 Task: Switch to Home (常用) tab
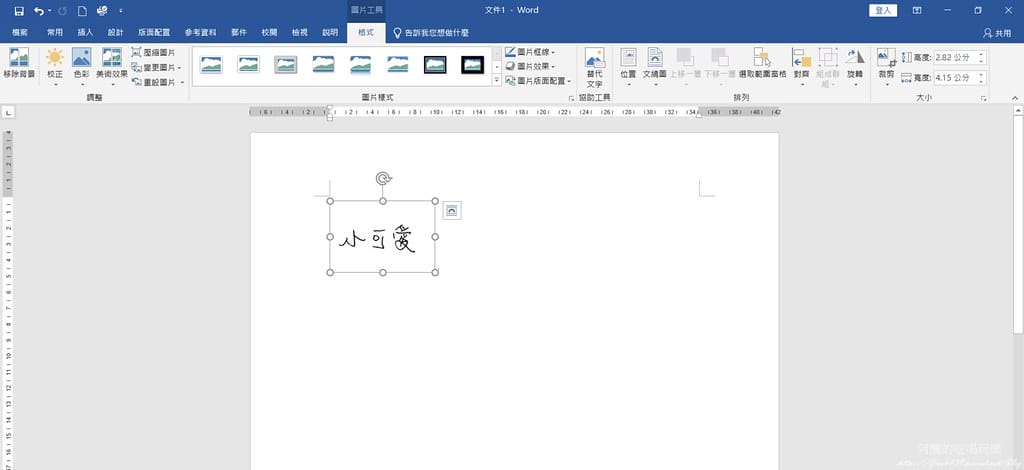click(55, 33)
